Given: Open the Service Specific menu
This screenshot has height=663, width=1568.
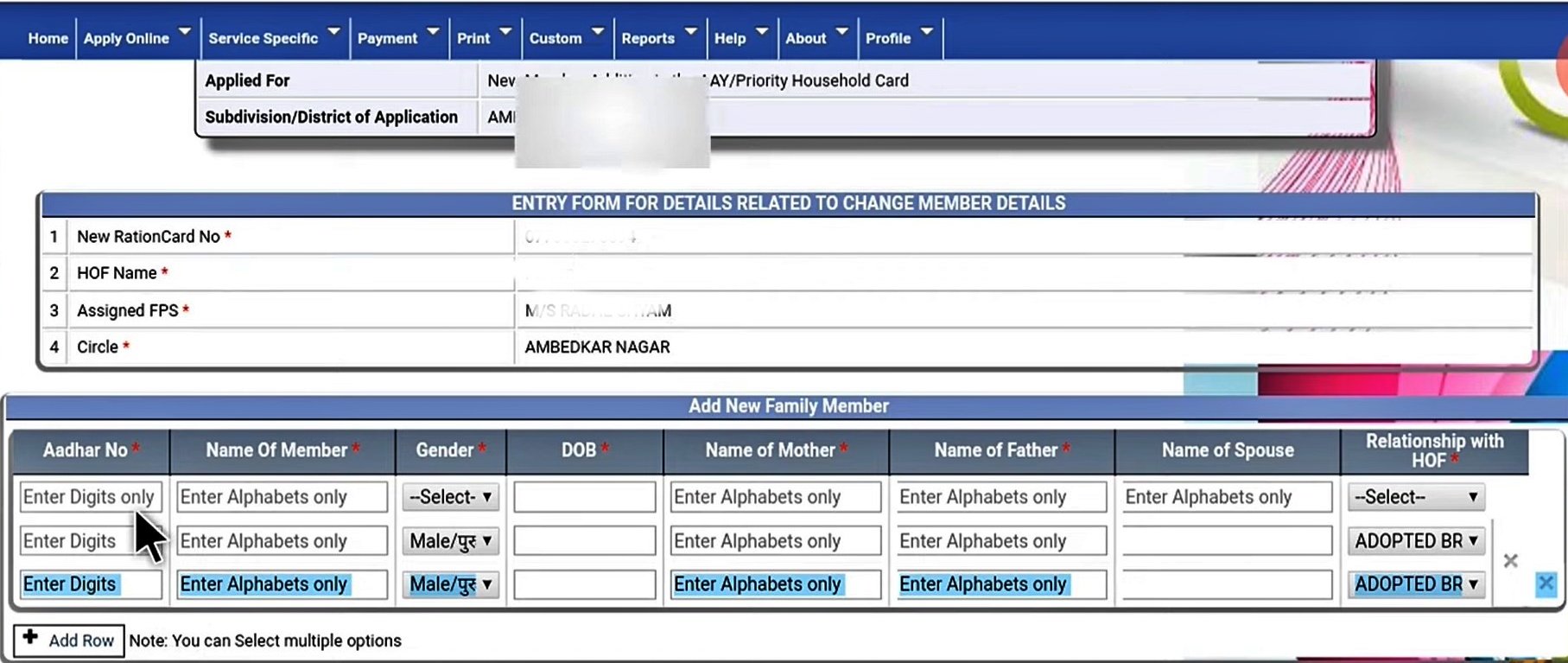Looking at the screenshot, I should [x=274, y=38].
